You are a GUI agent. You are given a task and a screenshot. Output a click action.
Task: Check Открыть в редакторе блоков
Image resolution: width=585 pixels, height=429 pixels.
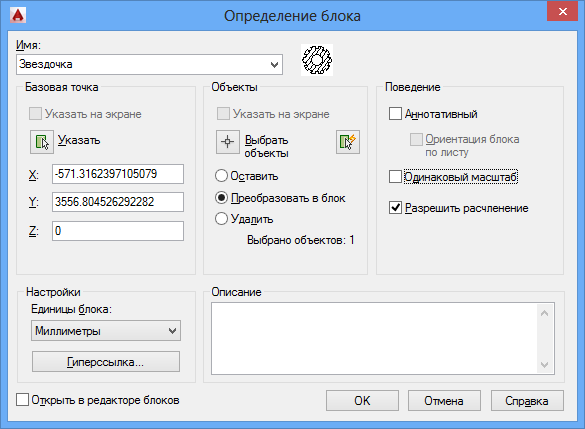pyautogui.click(x=22, y=400)
